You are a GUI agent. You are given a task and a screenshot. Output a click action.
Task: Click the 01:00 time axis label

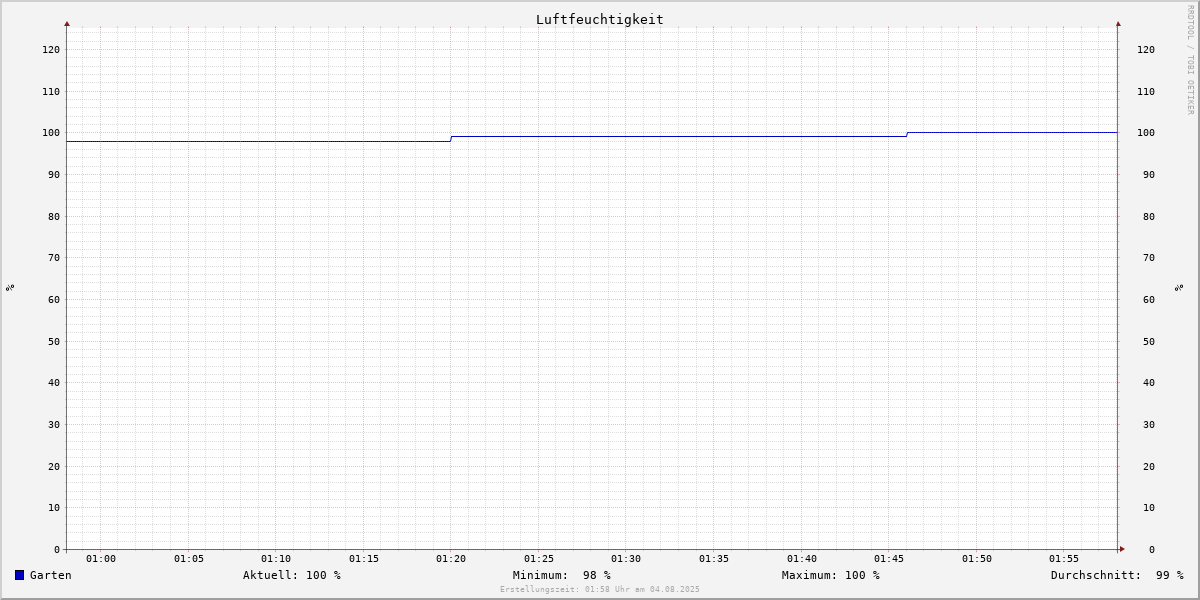pos(101,559)
